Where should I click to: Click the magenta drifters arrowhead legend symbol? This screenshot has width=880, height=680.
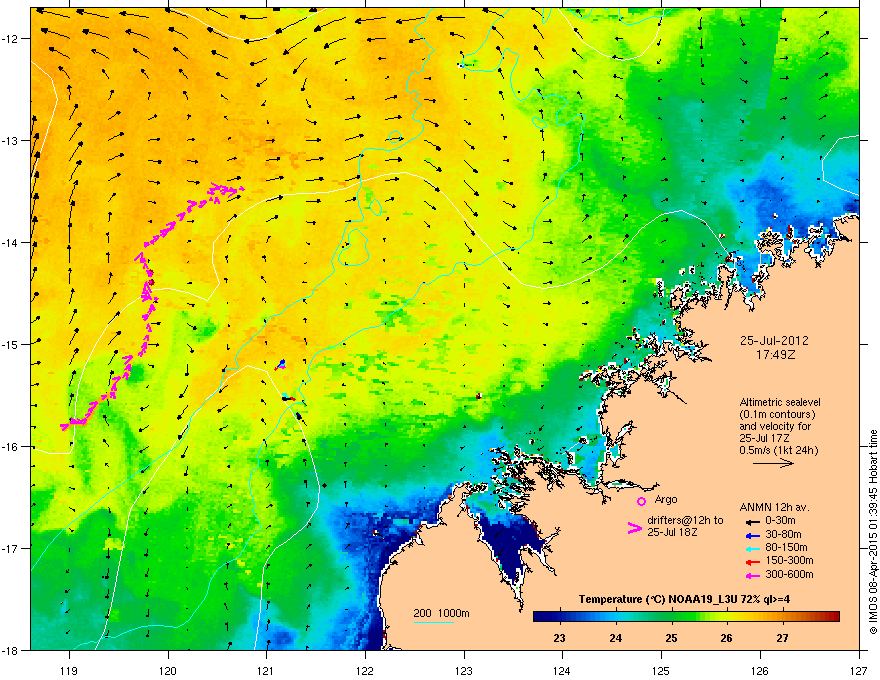pyautogui.click(x=635, y=527)
